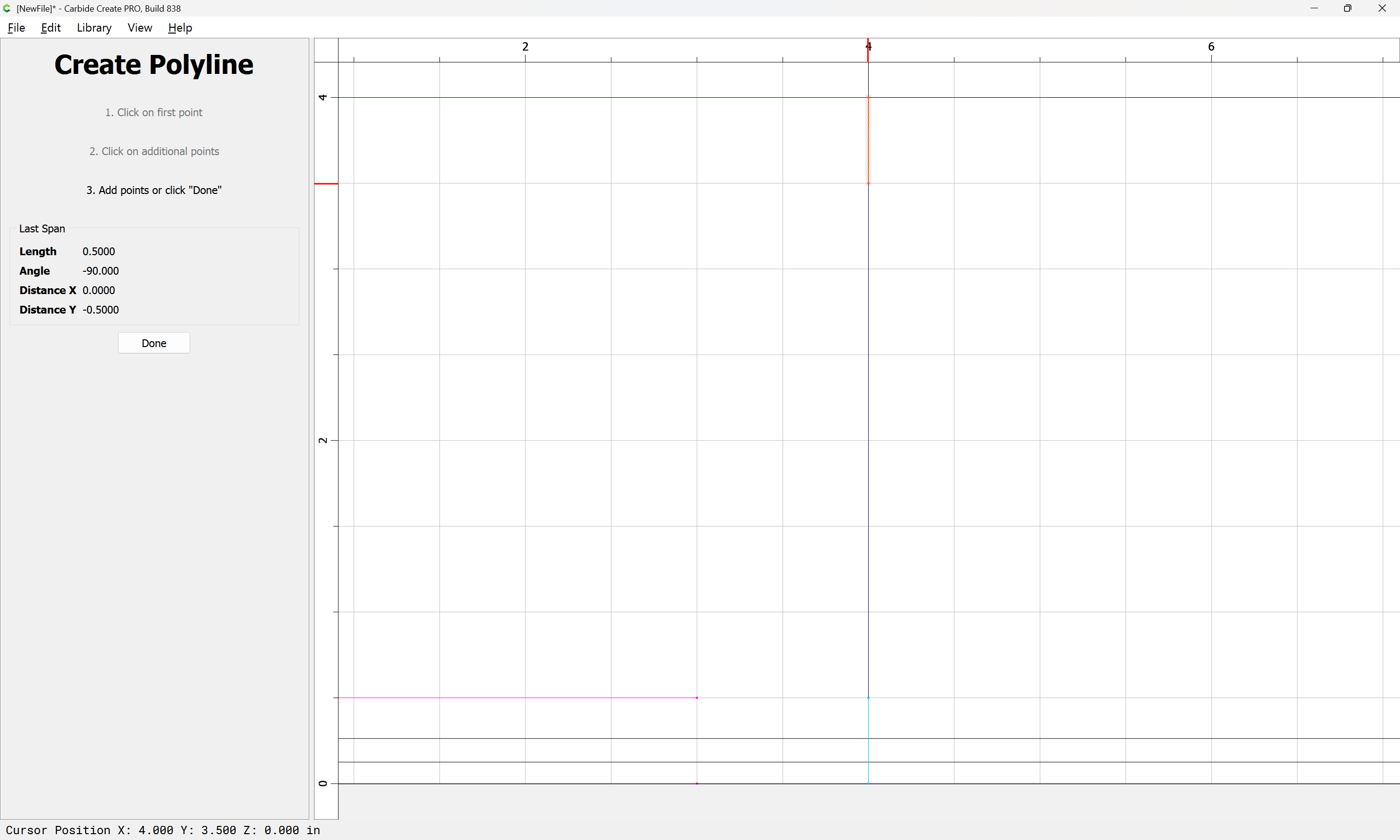Open the View menu
The image size is (1400, 840).
[139, 28]
